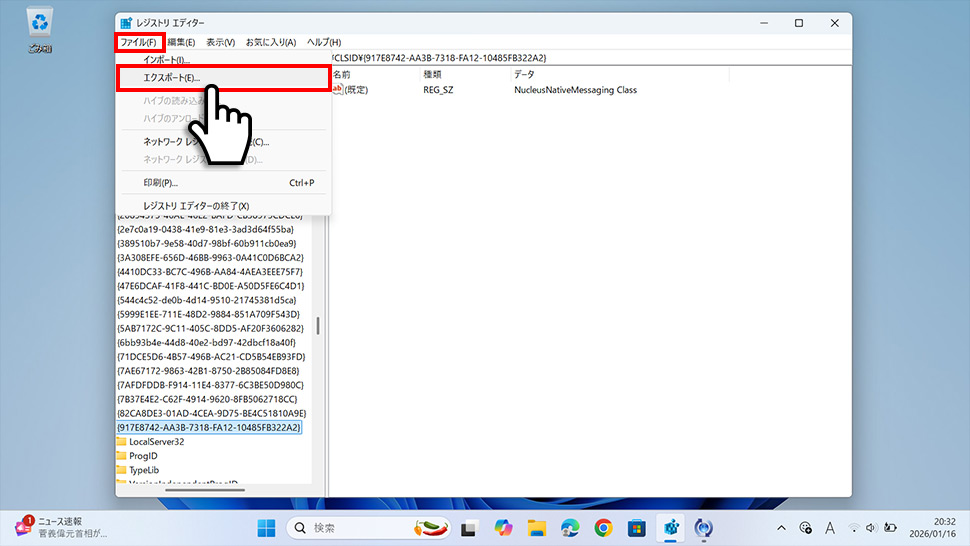Click the Print (印刷) menu entry
This screenshot has height=546, width=970.
tap(160, 183)
